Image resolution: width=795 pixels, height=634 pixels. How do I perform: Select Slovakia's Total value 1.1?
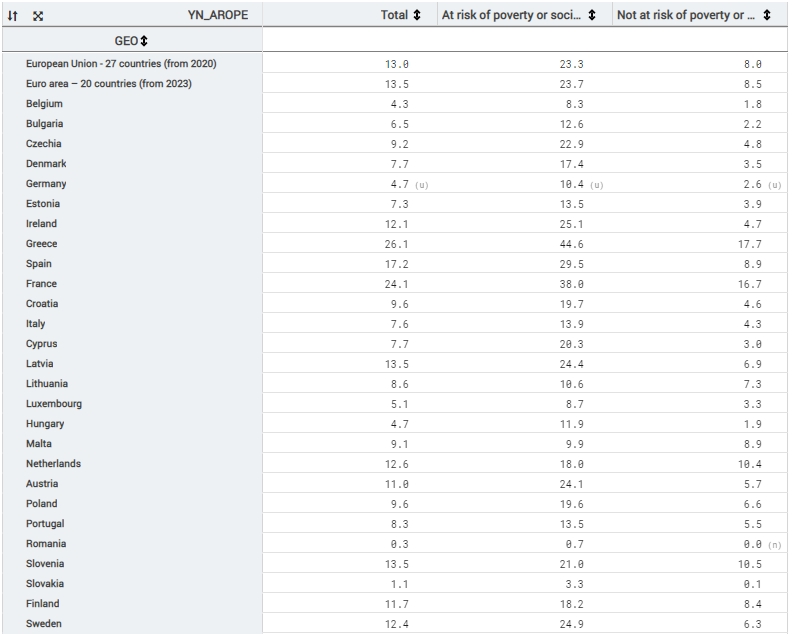[x=400, y=584]
